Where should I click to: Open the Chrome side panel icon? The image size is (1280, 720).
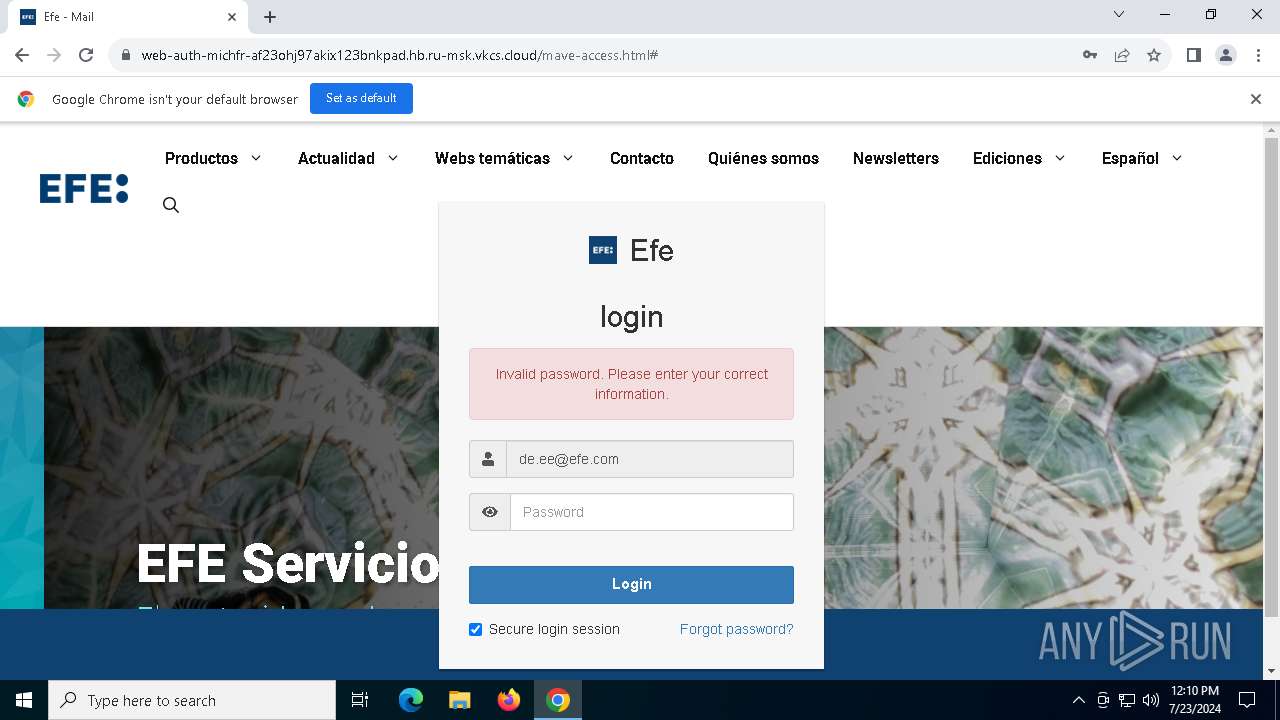[x=1194, y=55]
